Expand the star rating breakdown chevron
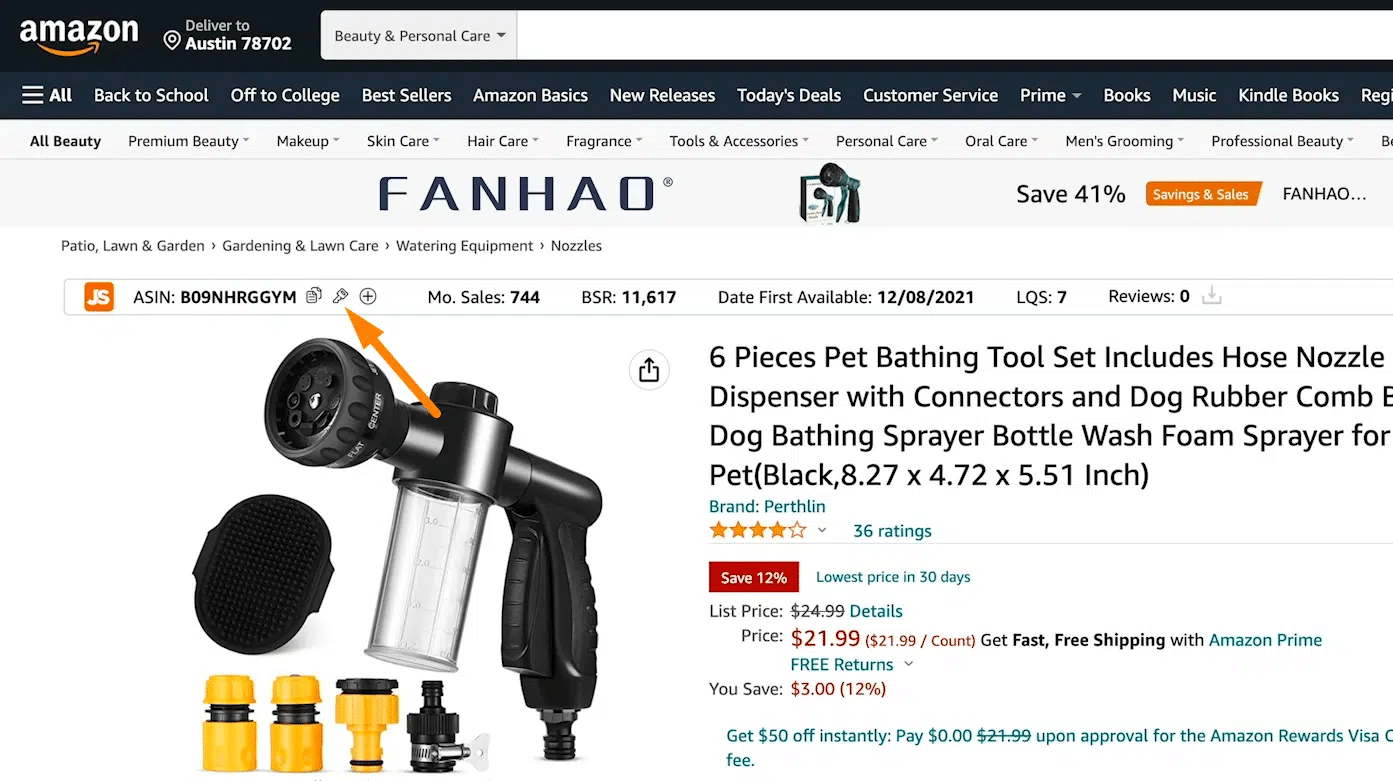 click(x=822, y=530)
